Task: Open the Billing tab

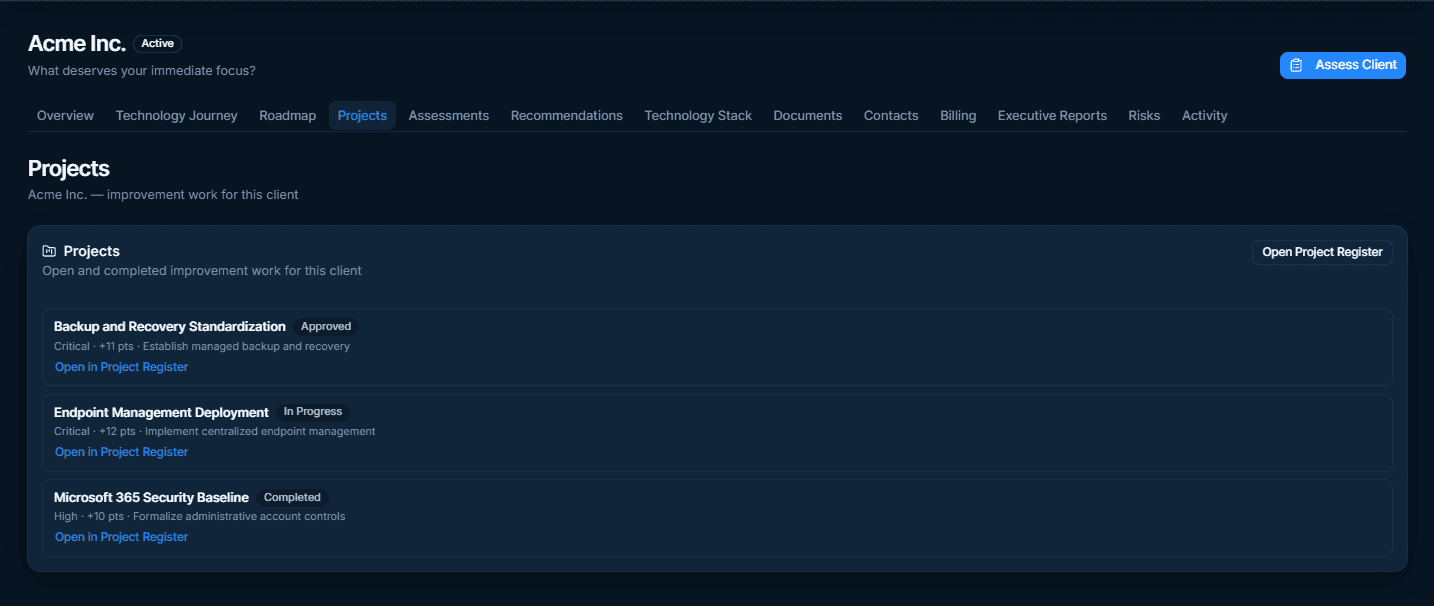Action: point(958,115)
